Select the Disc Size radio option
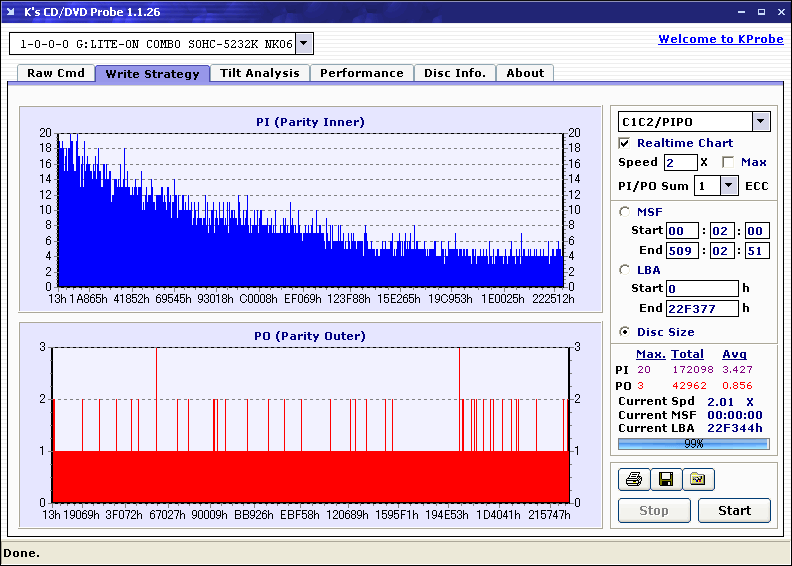This screenshot has height=566, width=792. (625, 332)
